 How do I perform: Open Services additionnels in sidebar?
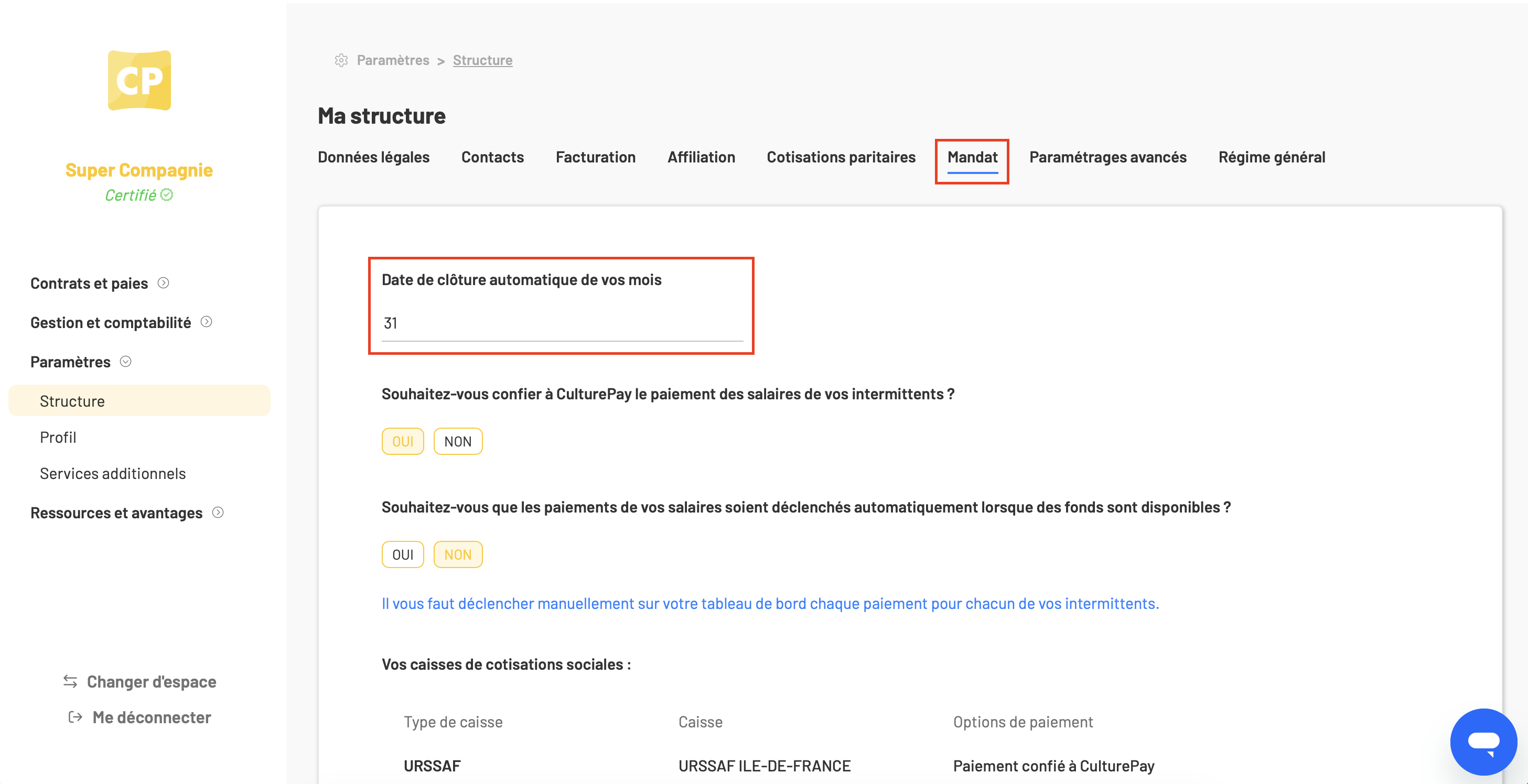coord(113,473)
